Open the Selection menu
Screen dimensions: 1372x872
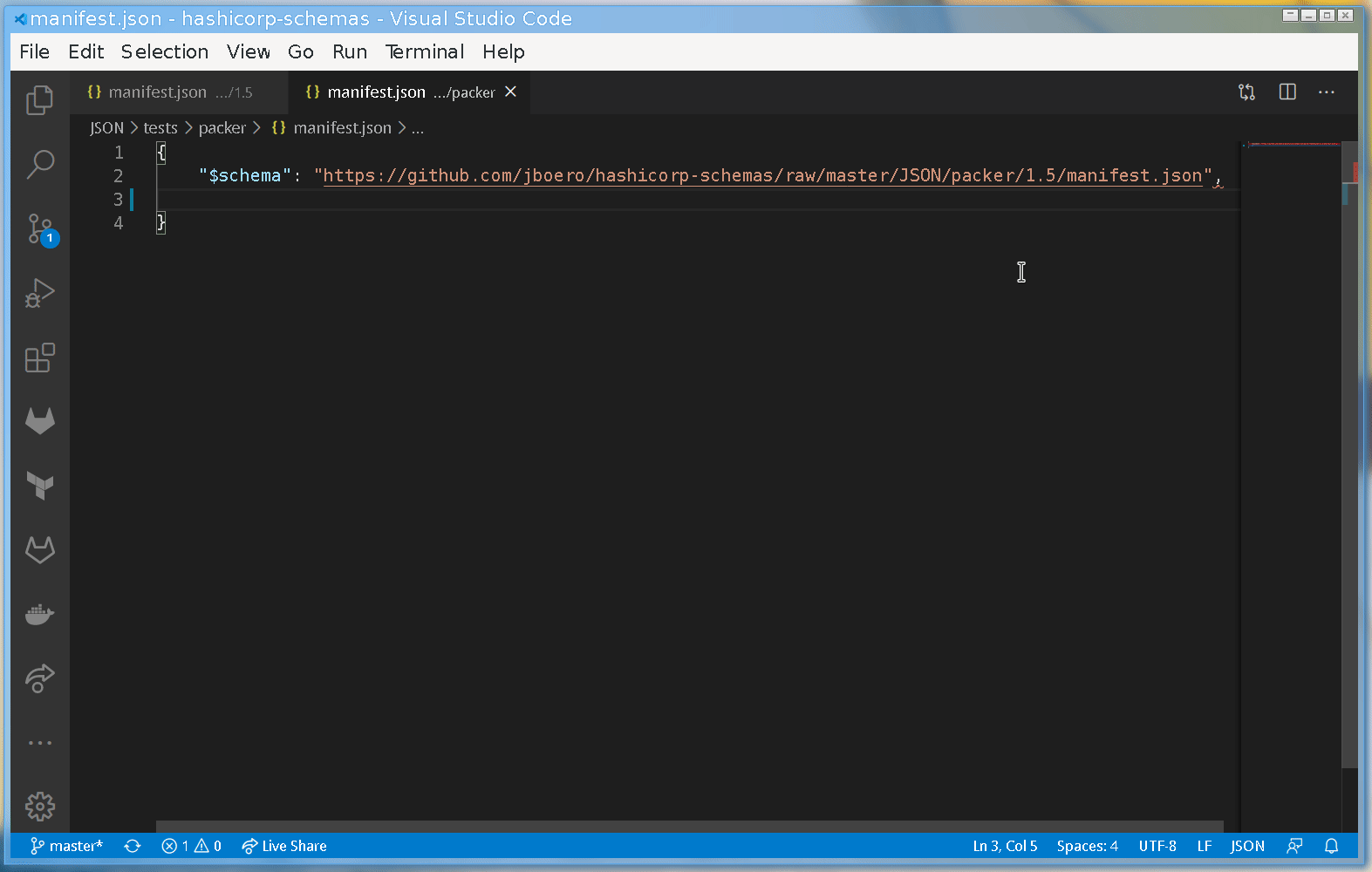[x=165, y=51]
